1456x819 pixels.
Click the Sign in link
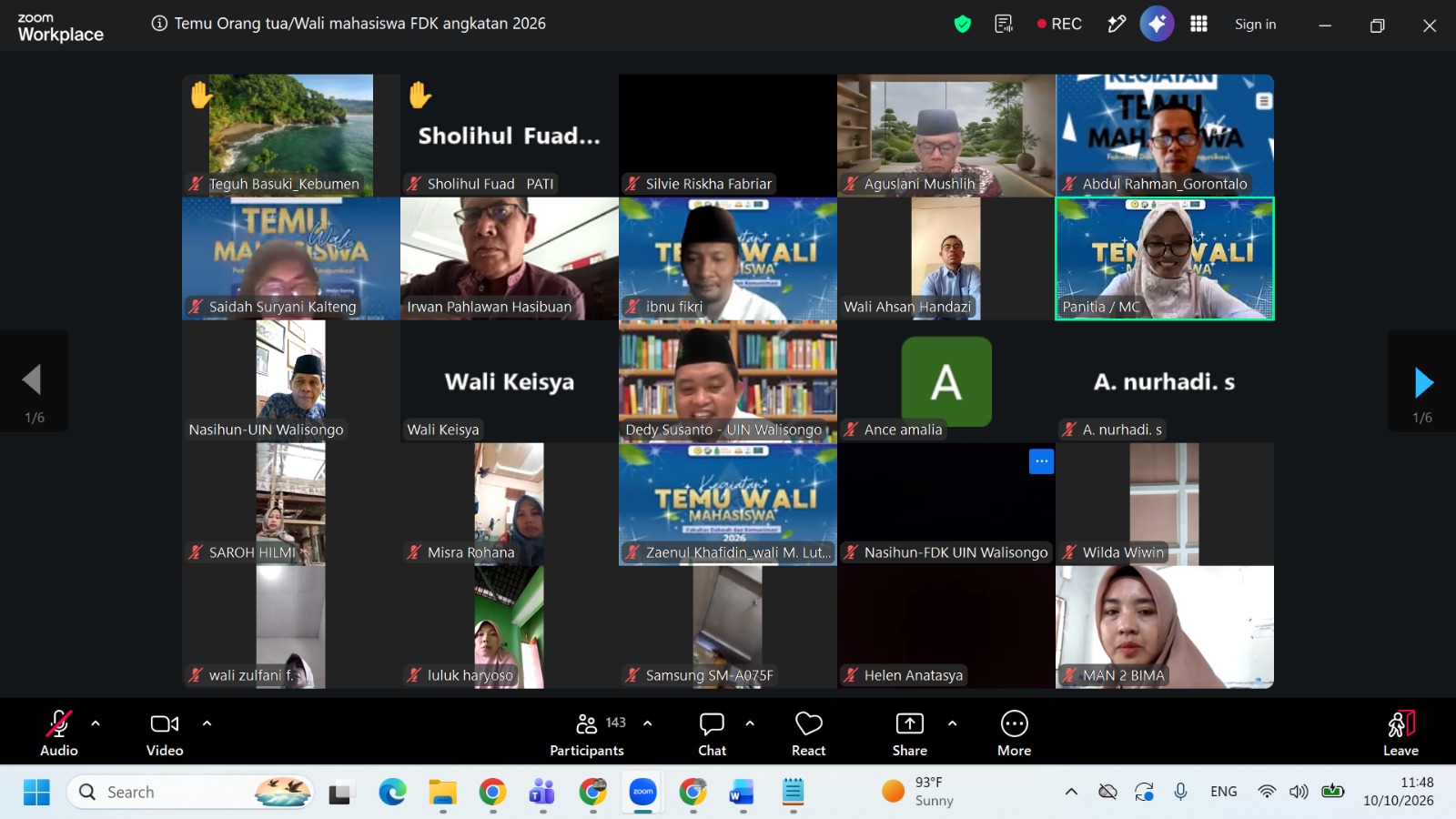pos(1255,25)
